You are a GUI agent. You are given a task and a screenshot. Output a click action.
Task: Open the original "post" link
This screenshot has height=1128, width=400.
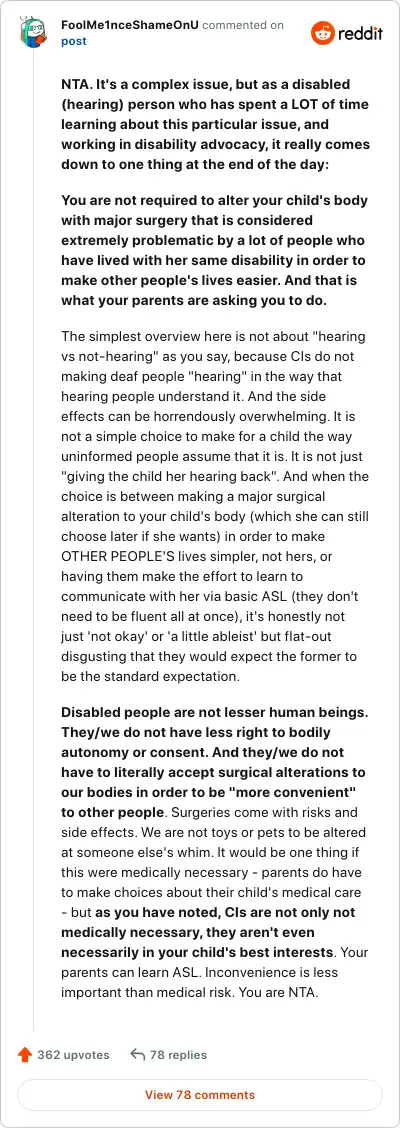pyautogui.click(x=73, y=41)
